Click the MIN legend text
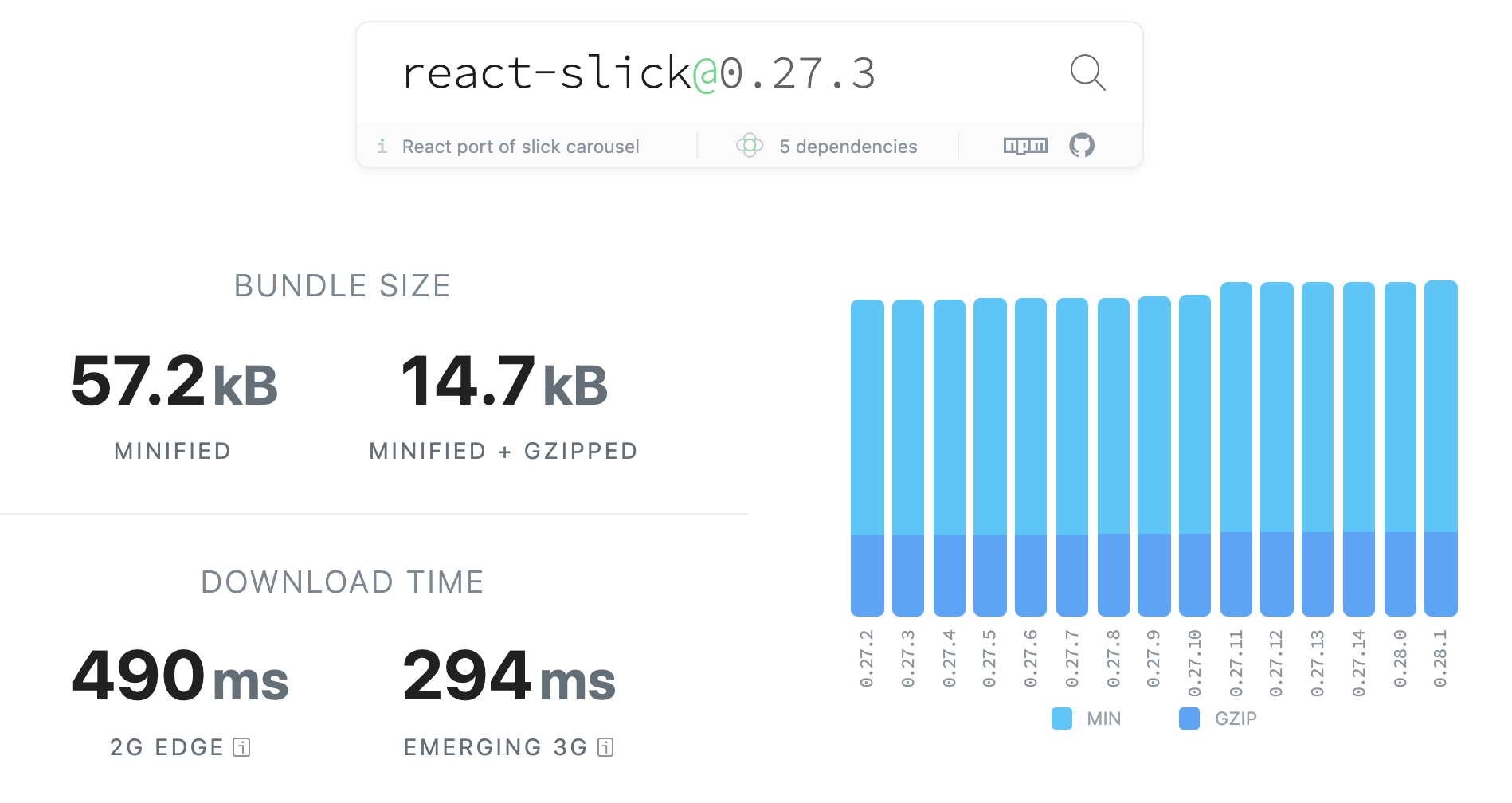The width and height of the screenshot is (1512, 803). tap(1104, 719)
